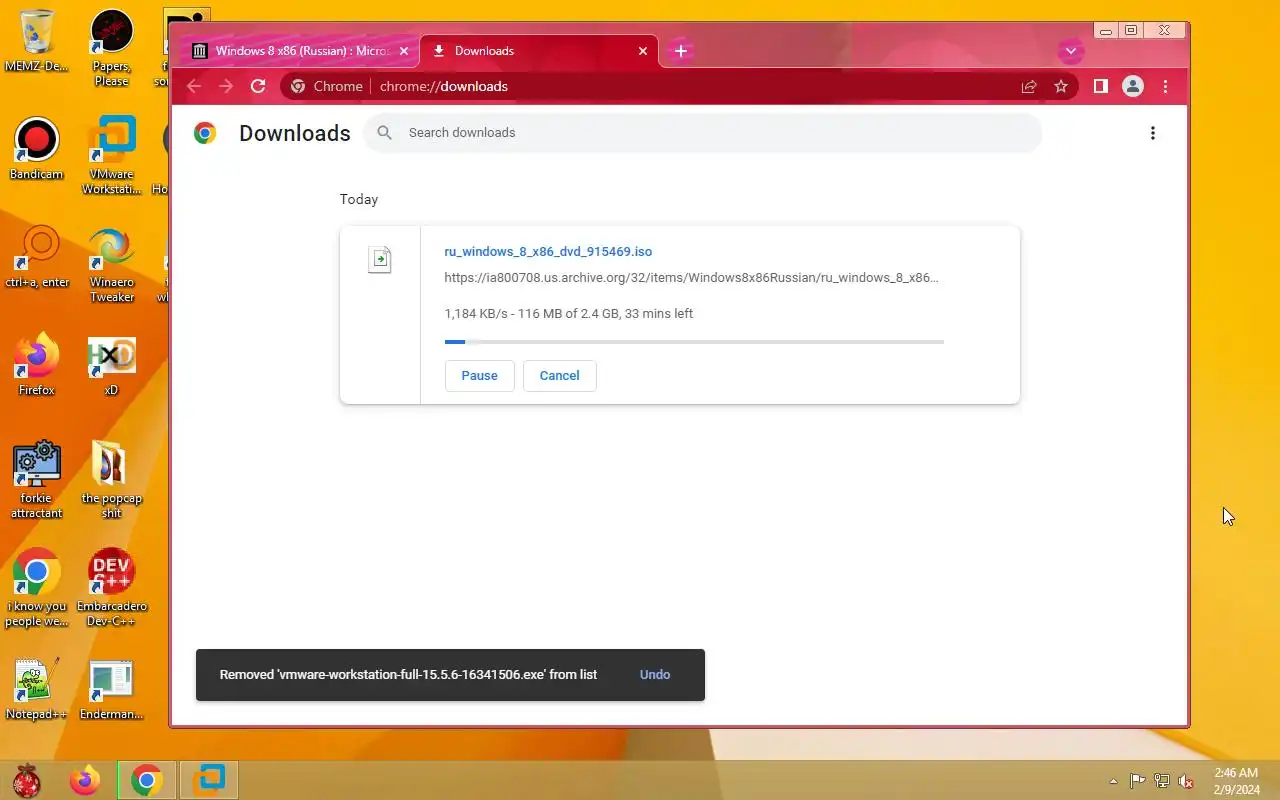Click the share icon in address bar

click(1029, 86)
